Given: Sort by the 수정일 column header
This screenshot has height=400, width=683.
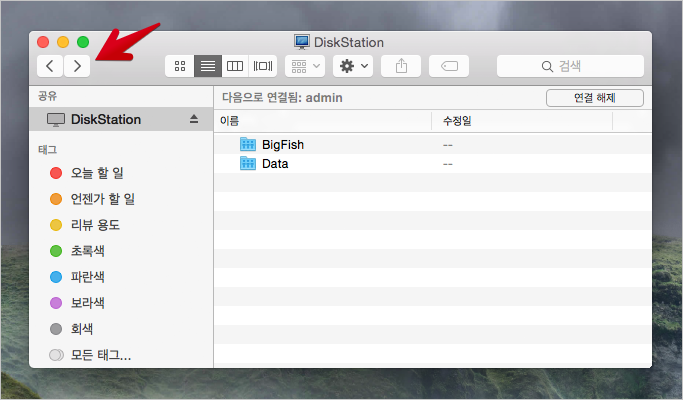Looking at the screenshot, I should [x=522, y=121].
